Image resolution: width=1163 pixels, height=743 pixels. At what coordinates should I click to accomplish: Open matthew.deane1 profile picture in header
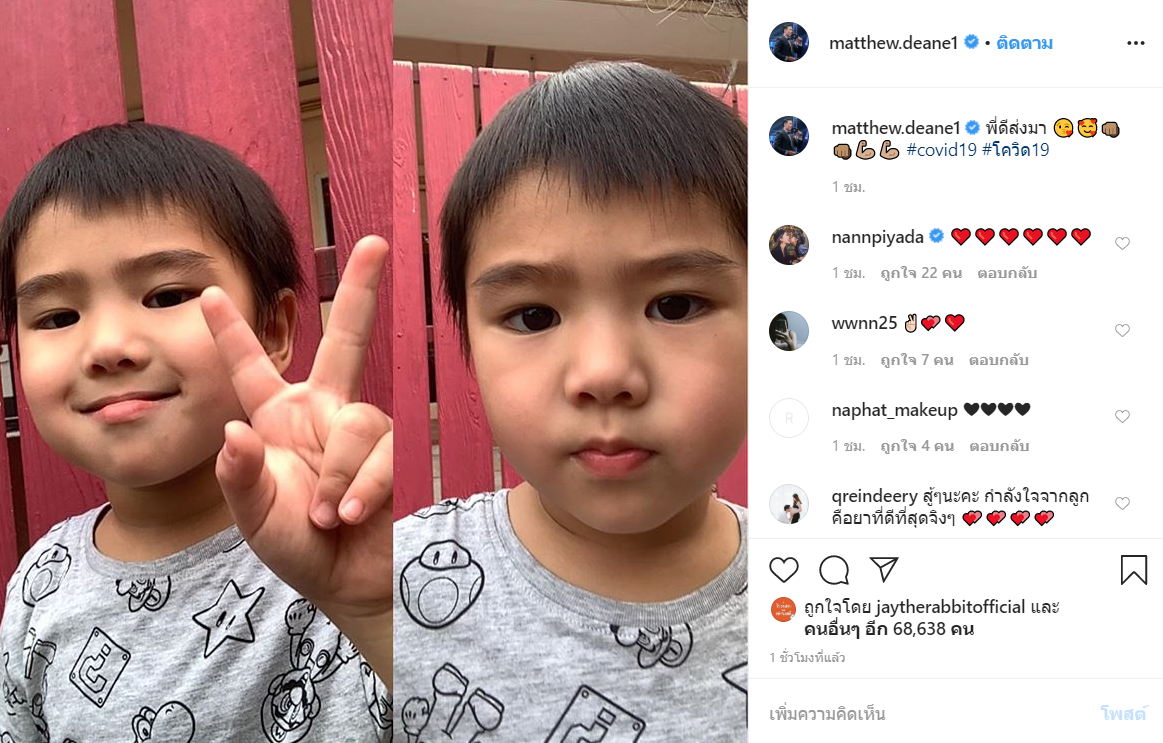[788, 42]
